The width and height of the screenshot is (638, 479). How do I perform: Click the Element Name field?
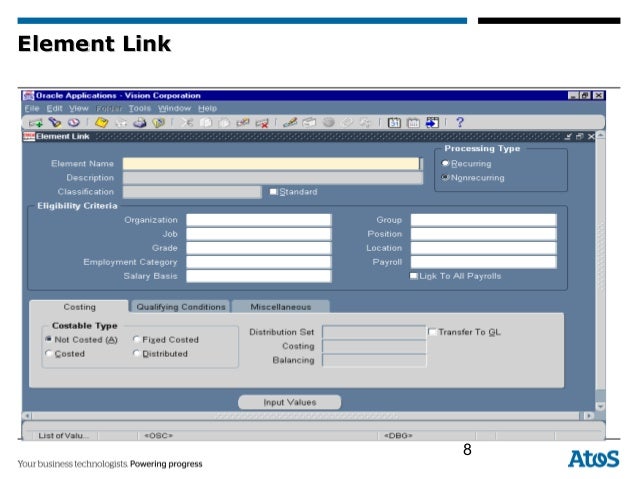pyautogui.click(x=271, y=164)
